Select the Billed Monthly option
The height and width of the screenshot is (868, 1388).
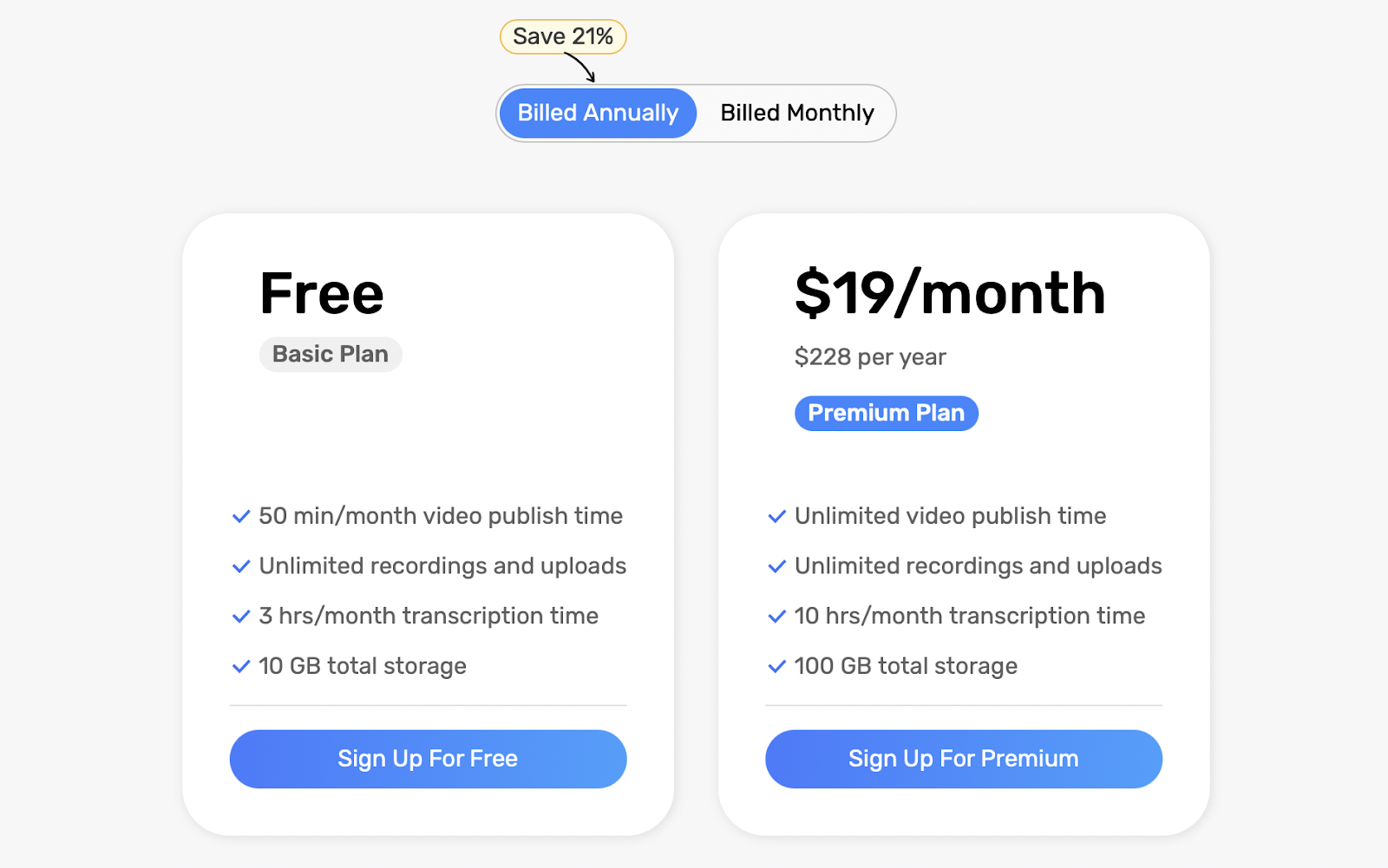click(796, 114)
